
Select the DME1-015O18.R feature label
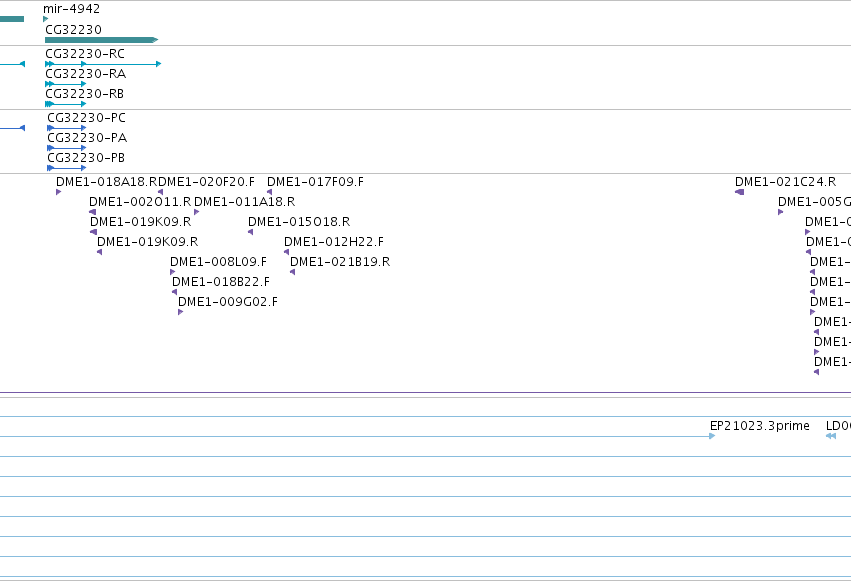pos(299,222)
